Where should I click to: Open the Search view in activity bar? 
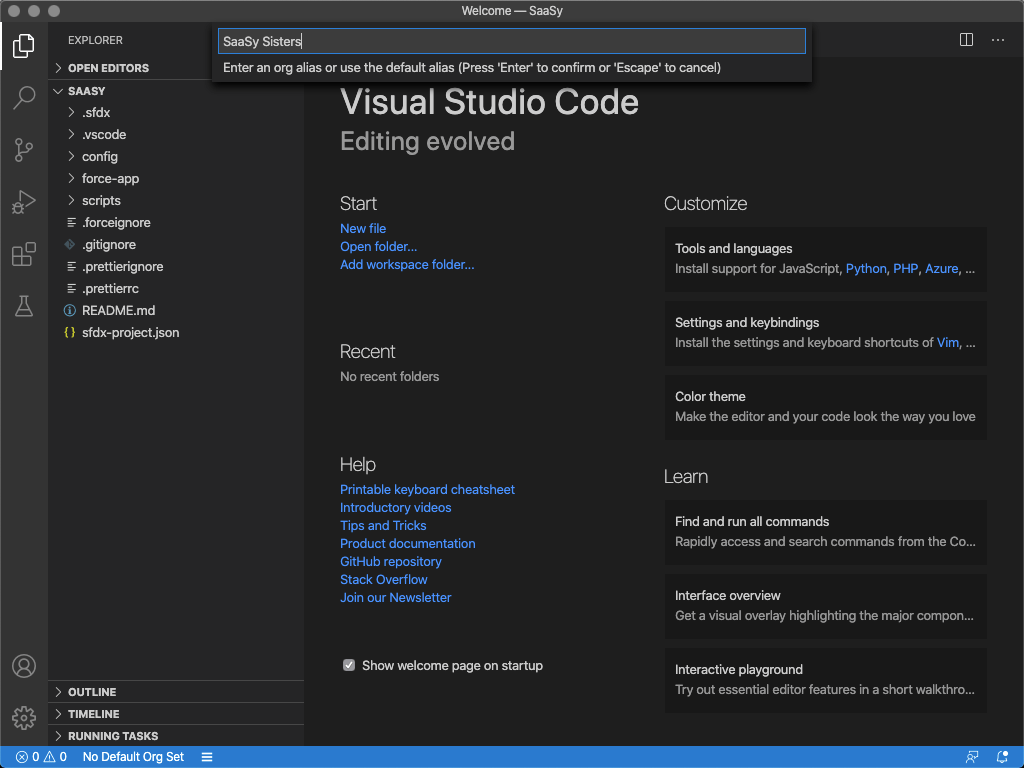pos(24,98)
